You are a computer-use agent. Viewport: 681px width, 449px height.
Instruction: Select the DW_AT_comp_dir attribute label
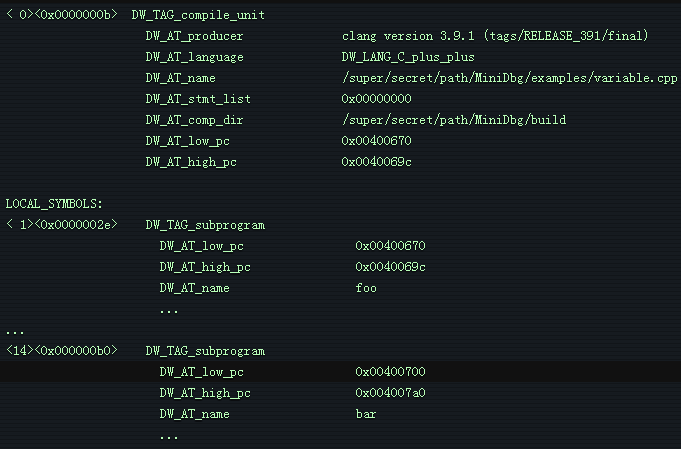194,120
